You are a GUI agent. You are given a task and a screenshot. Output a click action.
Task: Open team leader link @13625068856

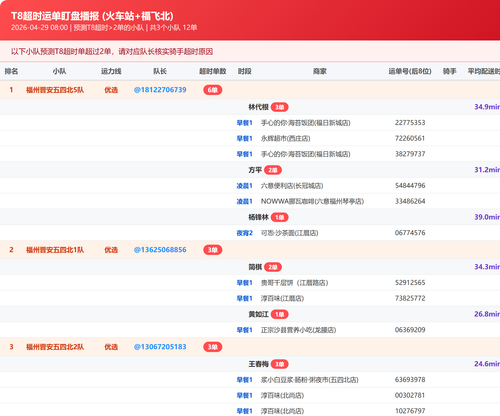(x=160, y=250)
